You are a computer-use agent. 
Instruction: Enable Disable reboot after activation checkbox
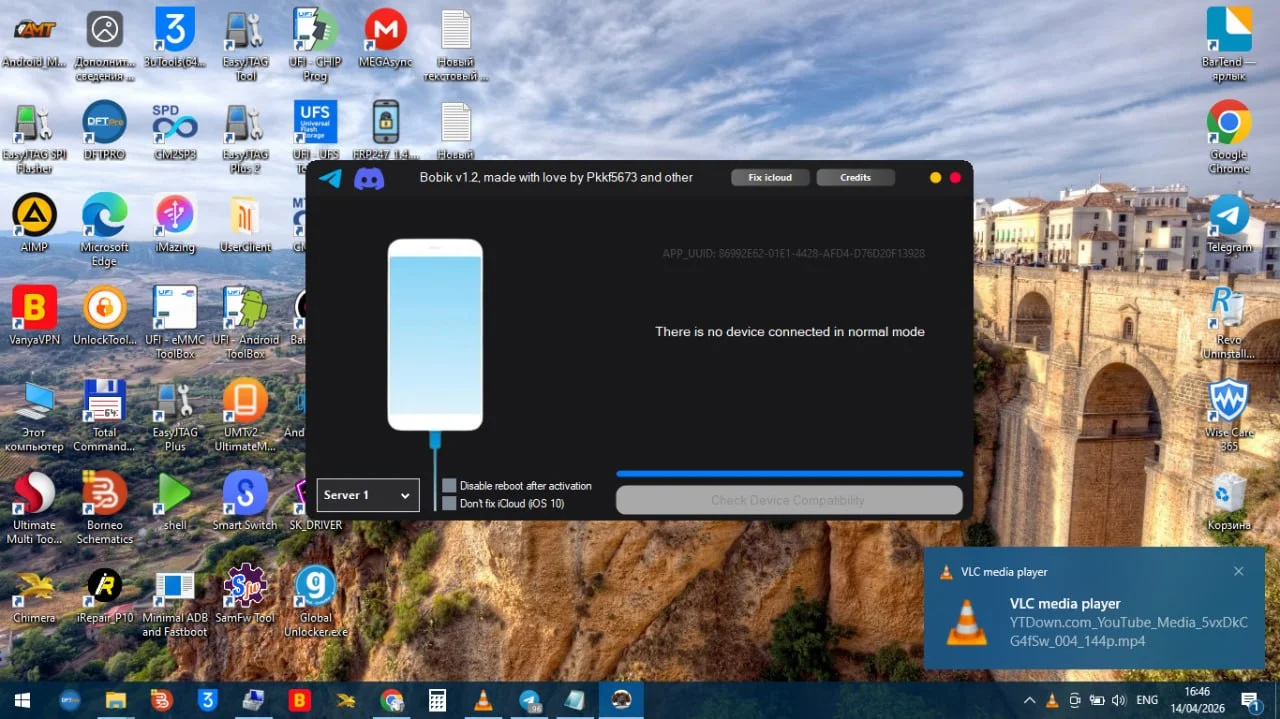click(449, 485)
